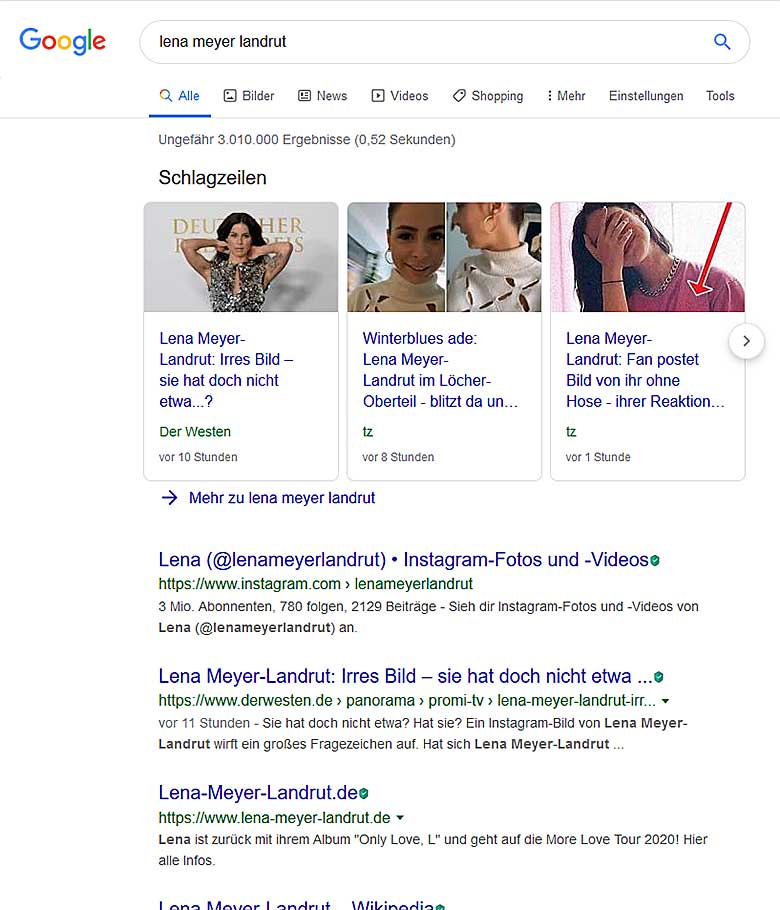Click the instagram.com result URL
Image resolution: width=780 pixels, height=910 pixels.
point(316,584)
